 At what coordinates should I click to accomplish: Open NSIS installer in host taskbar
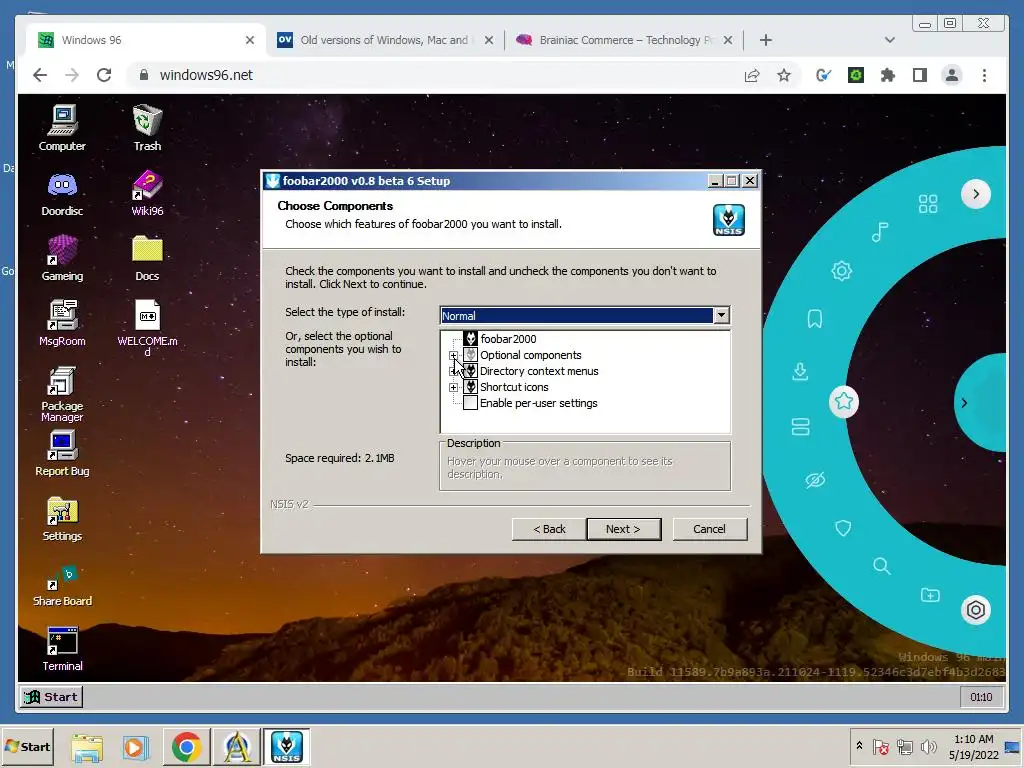tap(286, 746)
